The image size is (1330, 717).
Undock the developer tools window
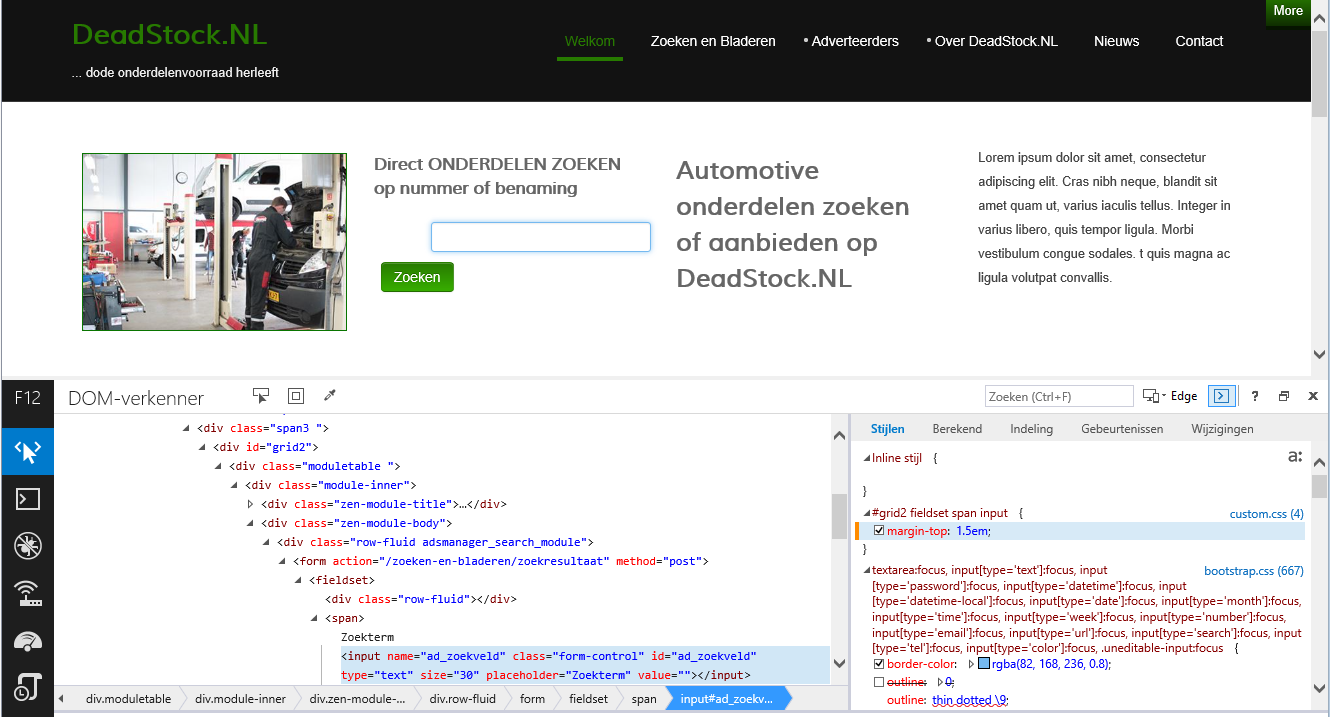(x=1284, y=396)
